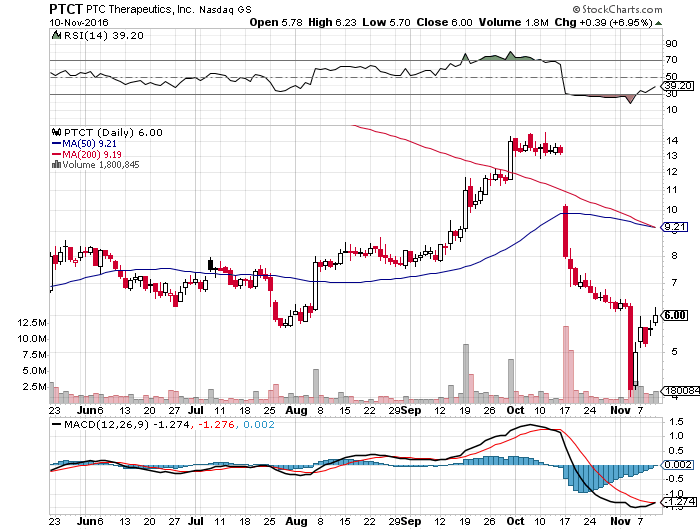The width and height of the screenshot is (700, 530).
Task: Click the PTCT (Daily) 6.00 legend label
Action: point(113,133)
